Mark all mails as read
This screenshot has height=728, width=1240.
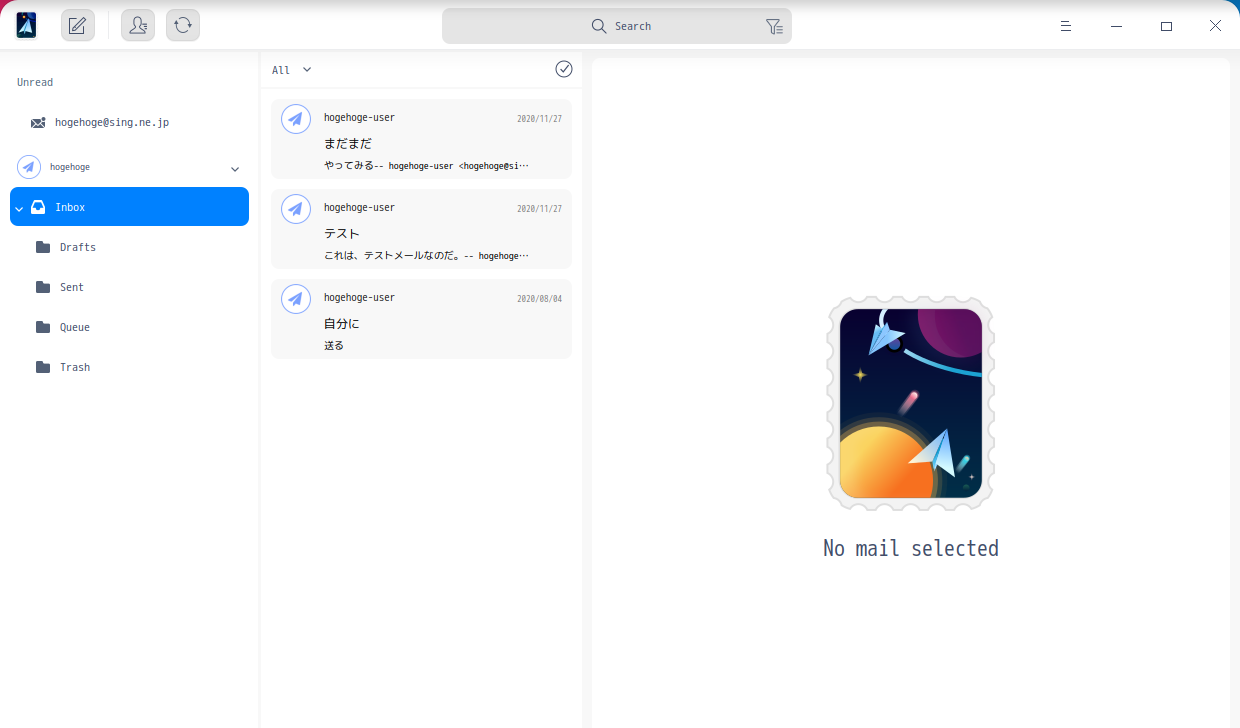pos(564,69)
